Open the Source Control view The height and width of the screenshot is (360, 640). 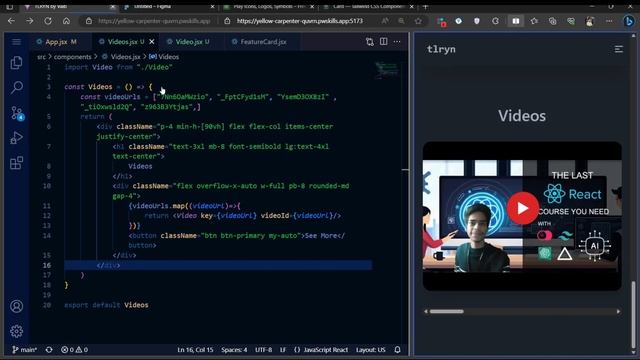(17, 113)
